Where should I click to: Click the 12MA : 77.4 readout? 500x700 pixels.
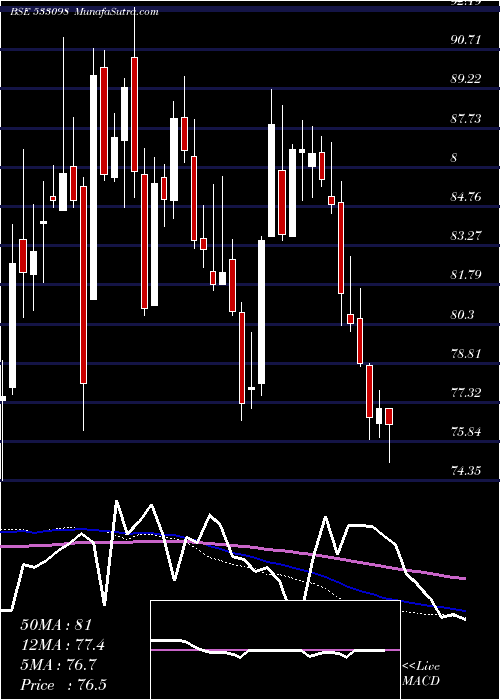[x=63, y=645]
